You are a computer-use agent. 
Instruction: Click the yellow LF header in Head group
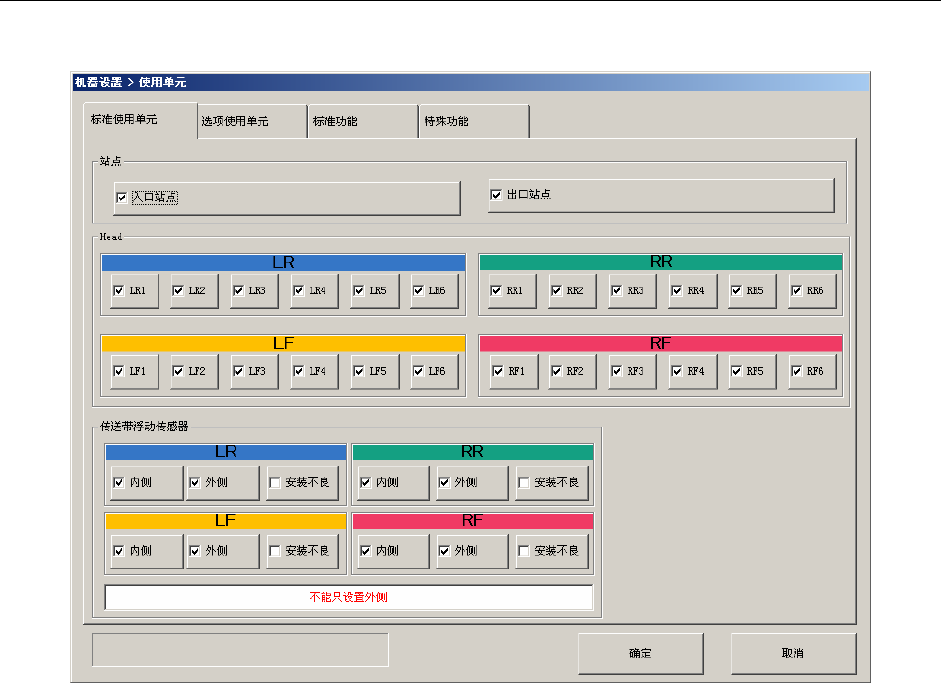pos(283,343)
